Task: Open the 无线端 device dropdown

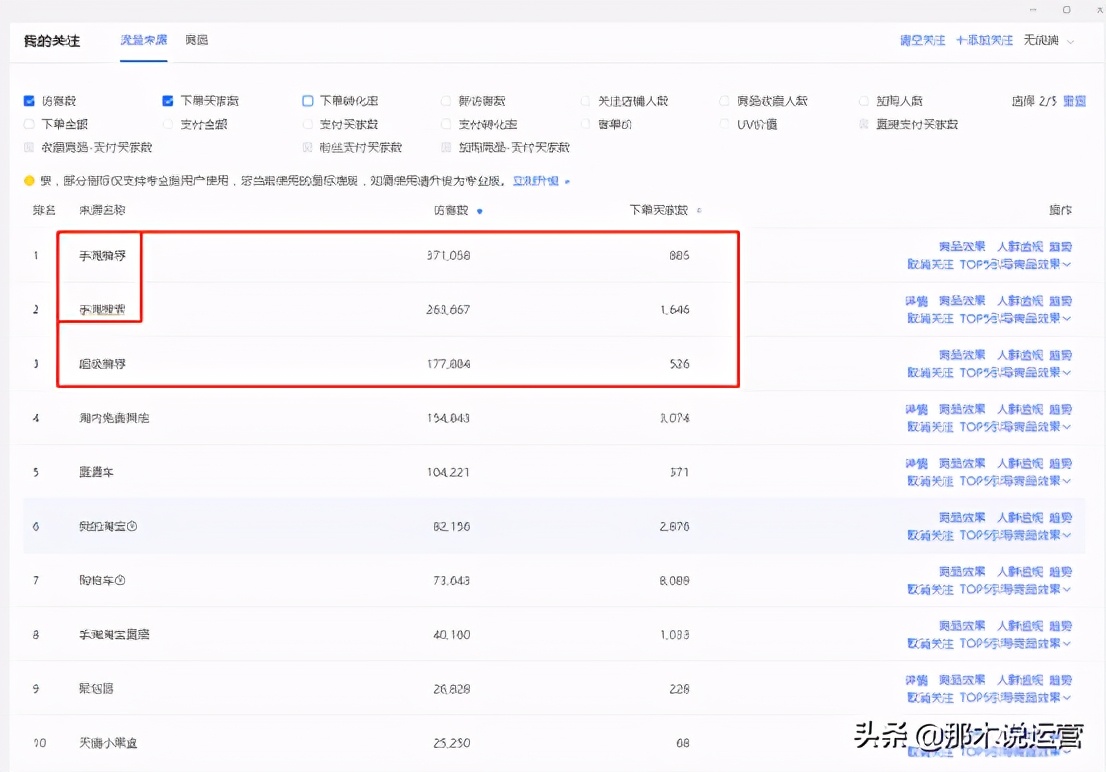Action: click(x=1049, y=40)
